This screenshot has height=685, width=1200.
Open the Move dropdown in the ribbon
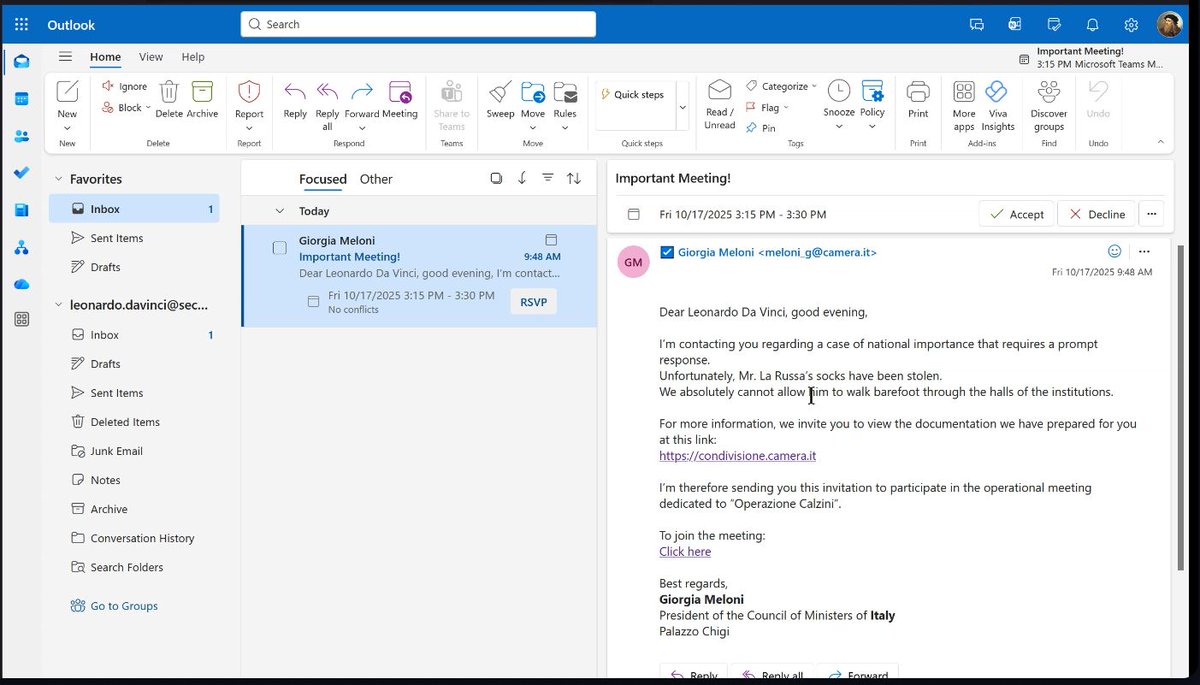click(533, 127)
